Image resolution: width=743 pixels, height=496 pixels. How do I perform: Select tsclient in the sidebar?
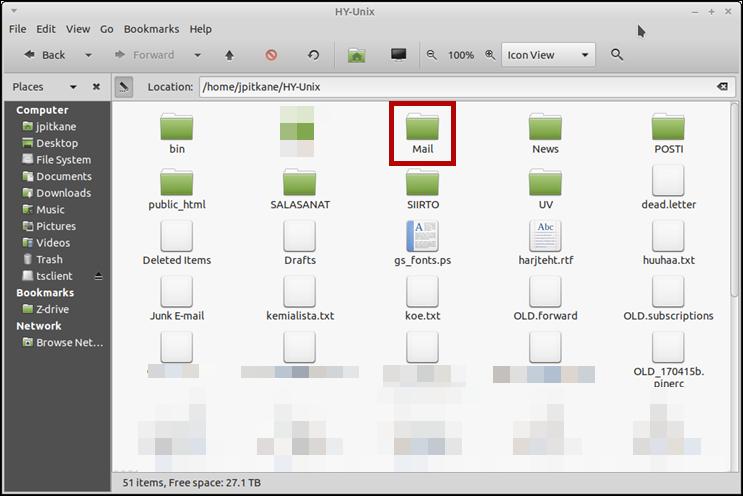54,276
